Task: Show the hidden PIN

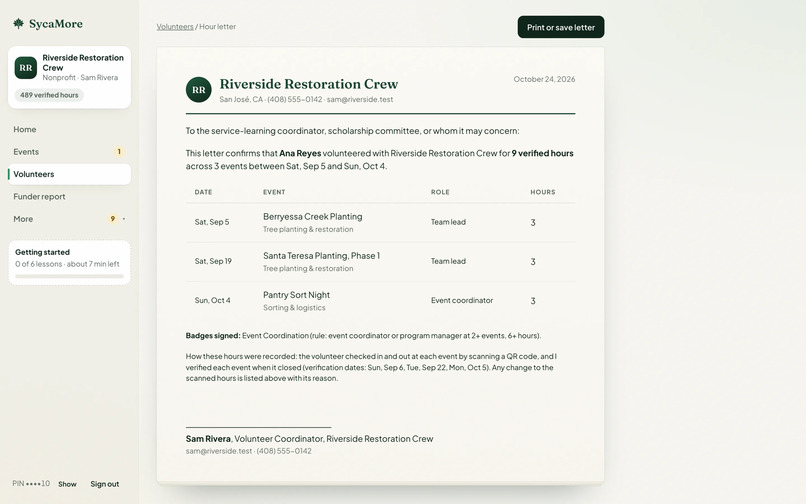Action: [x=67, y=484]
